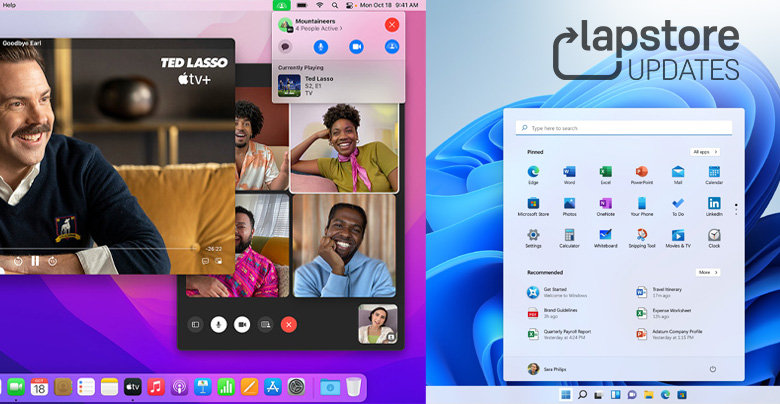Open the Apple TV app in the Dock
Image resolution: width=780 pixels, height=404 pixels.
[132, 386]
